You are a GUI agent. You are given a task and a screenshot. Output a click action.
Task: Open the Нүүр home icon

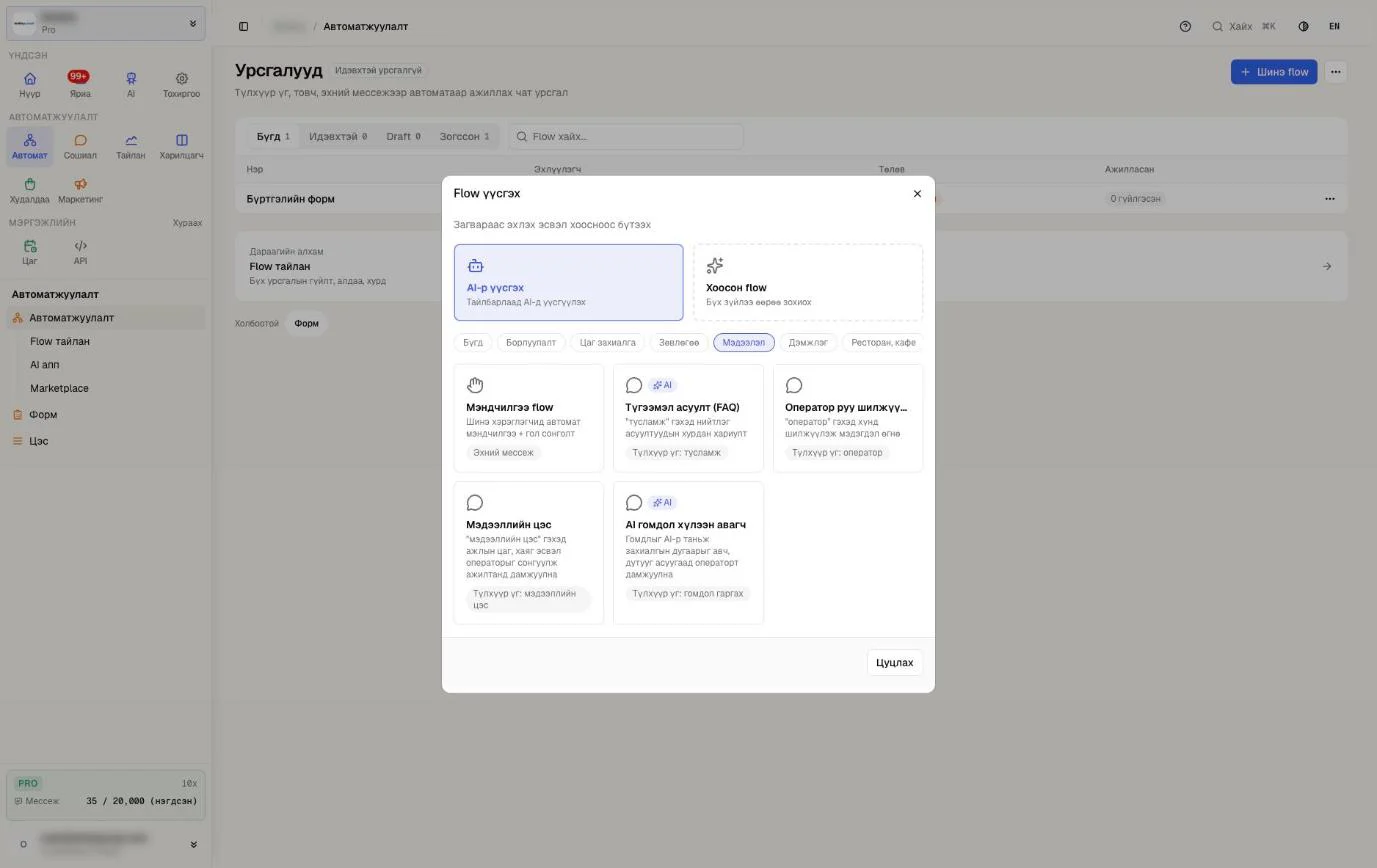30,84
